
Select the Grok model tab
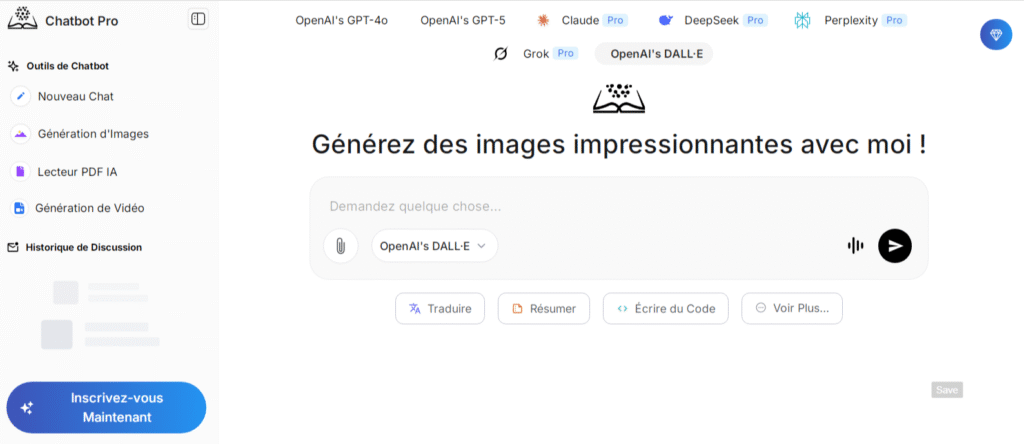point(536,54)
